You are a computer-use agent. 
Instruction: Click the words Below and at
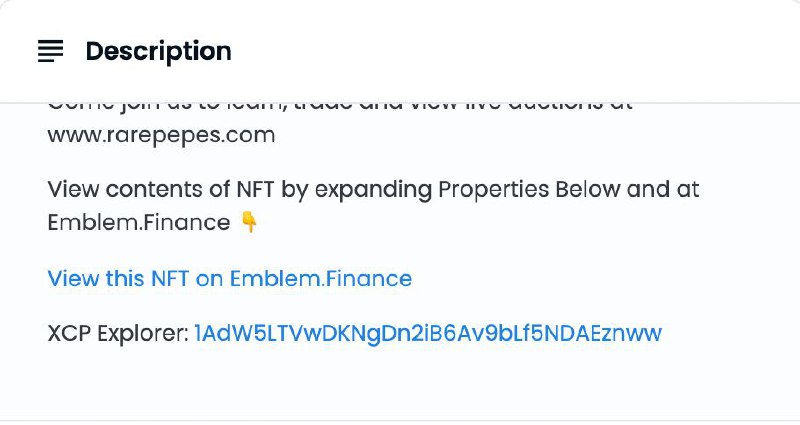click(x=627, y=189)
